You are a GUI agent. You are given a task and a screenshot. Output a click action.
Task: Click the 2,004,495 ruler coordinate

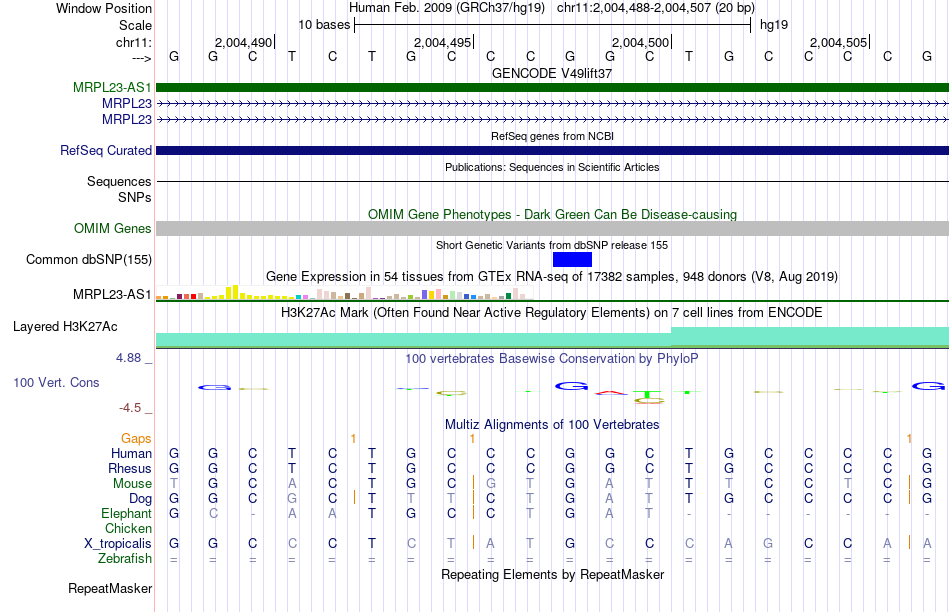(x=442, y=42)
